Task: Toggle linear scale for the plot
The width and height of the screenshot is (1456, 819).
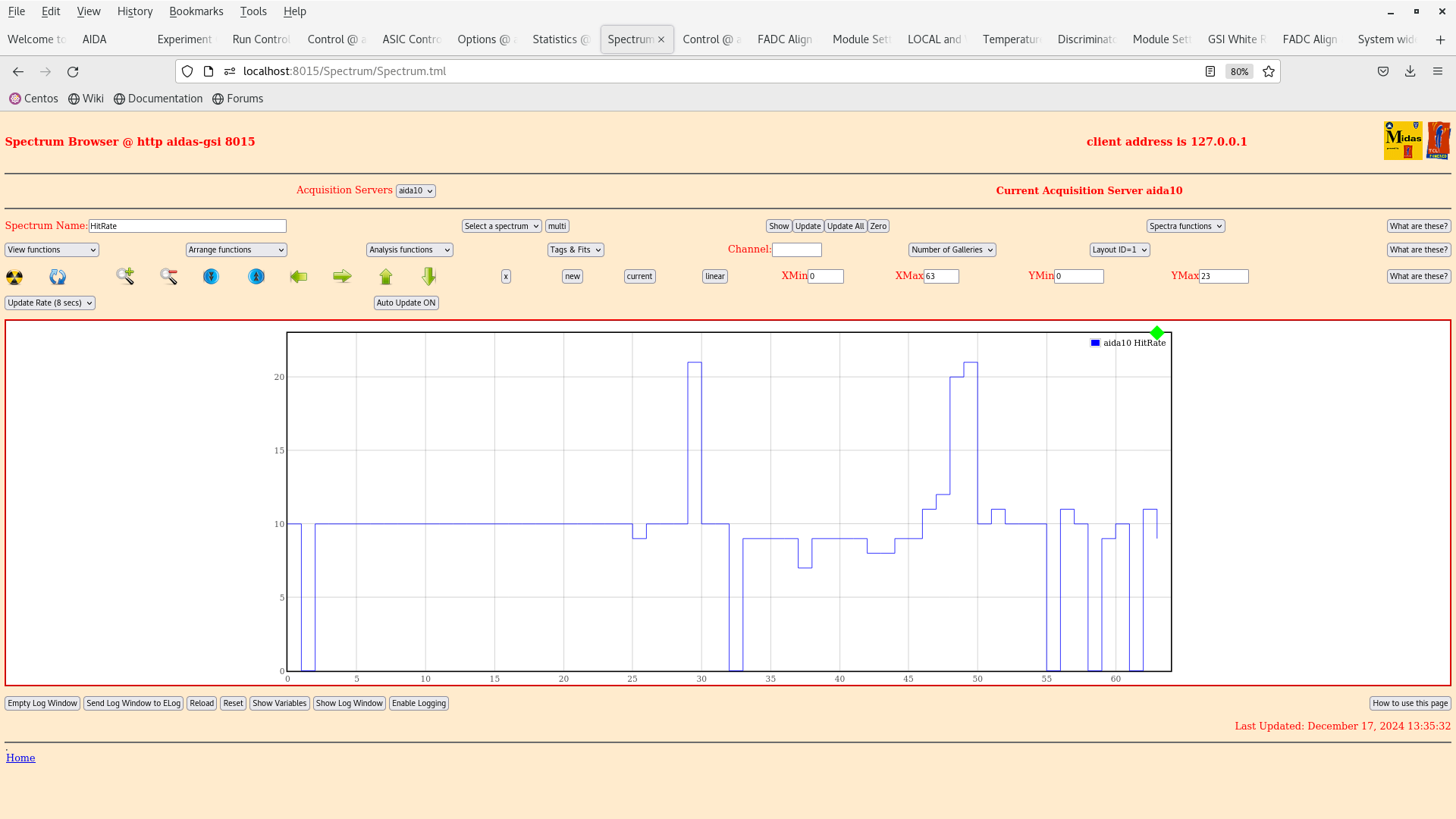Action: 714,276
